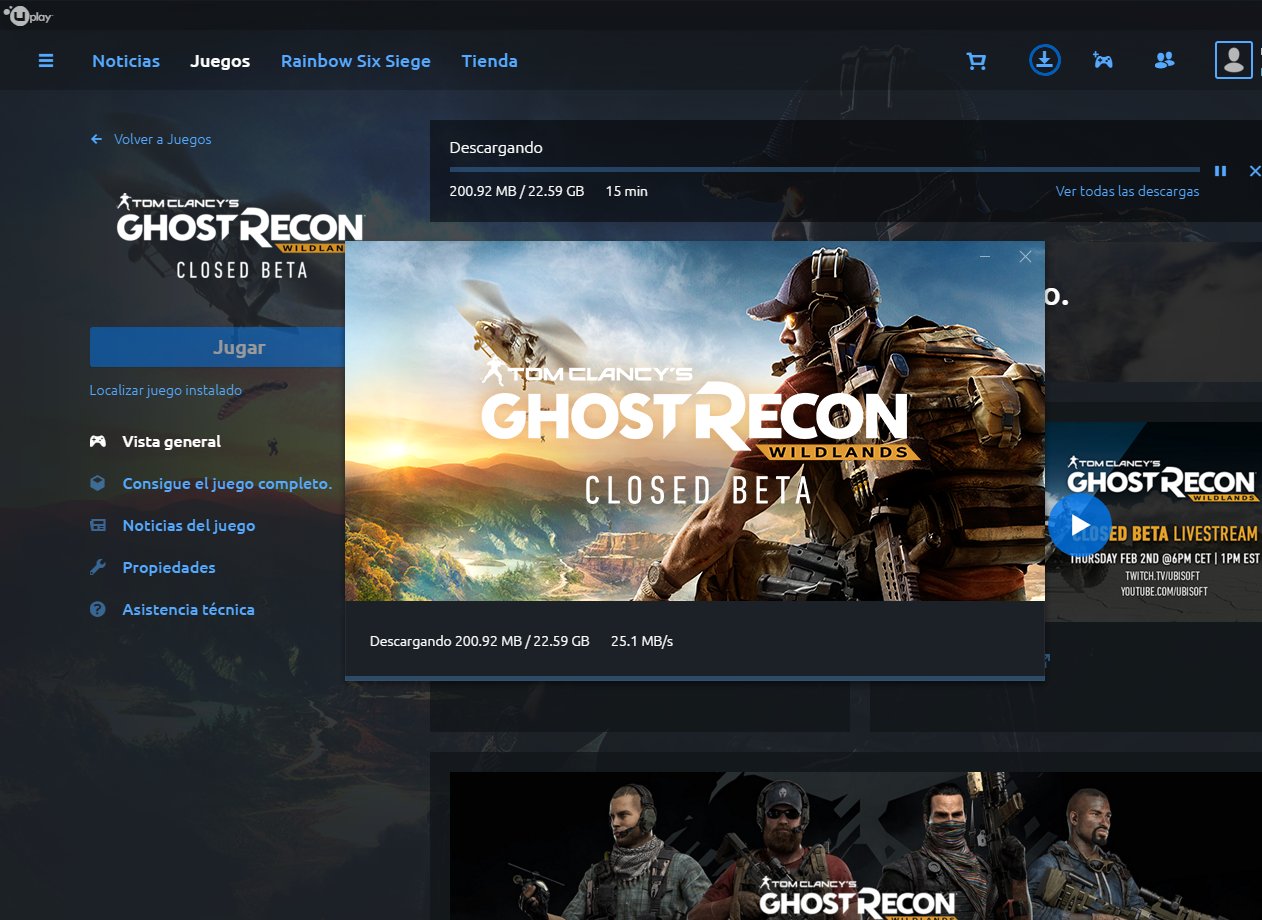Click the help icon beside Asistencia técnica
Screen dimensions: 1262x920
(x=98, y=609)
